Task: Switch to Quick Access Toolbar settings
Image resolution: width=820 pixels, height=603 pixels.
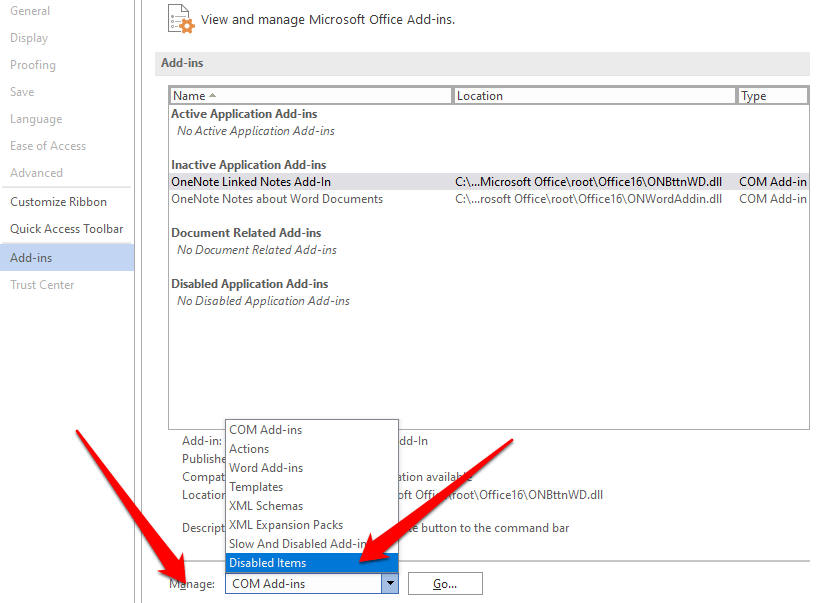Action: [67, 229]
